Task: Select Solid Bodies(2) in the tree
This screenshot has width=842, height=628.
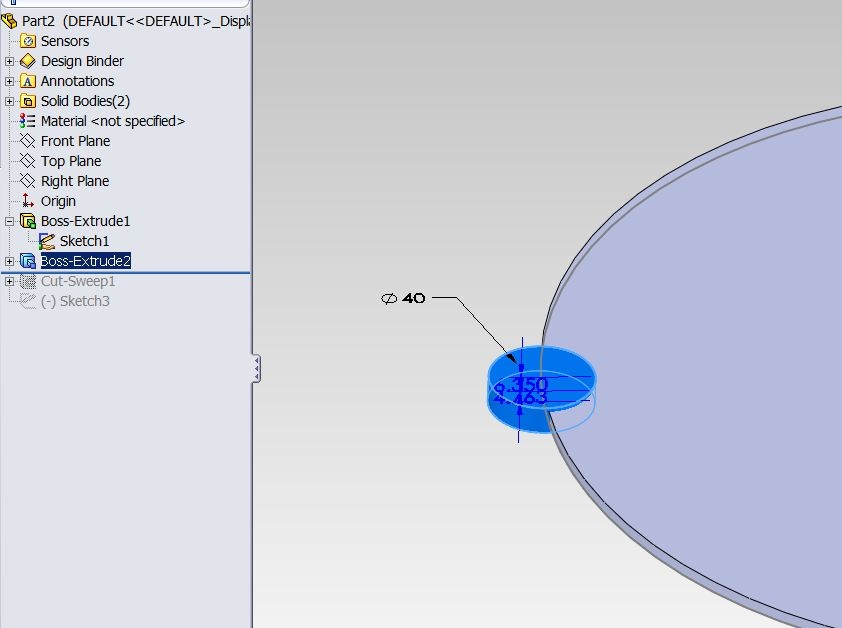Action: pyautogui.click(x=85, y=101)
